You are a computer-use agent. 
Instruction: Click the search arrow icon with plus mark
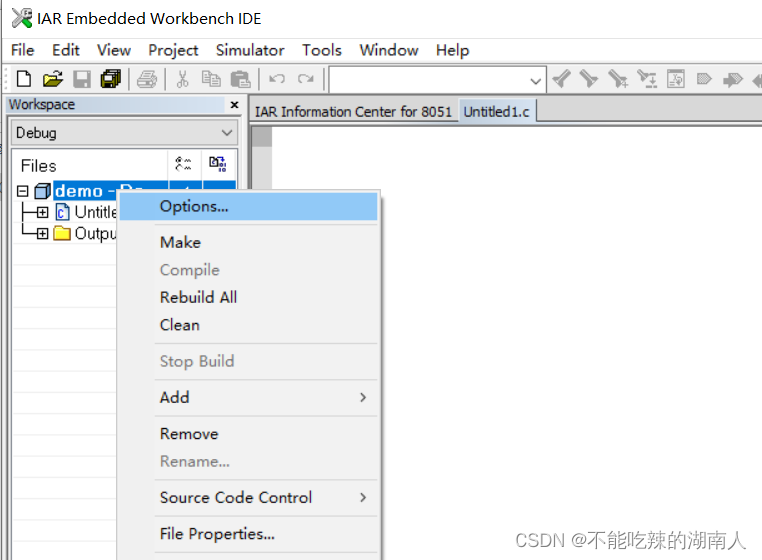pos(618,79)
